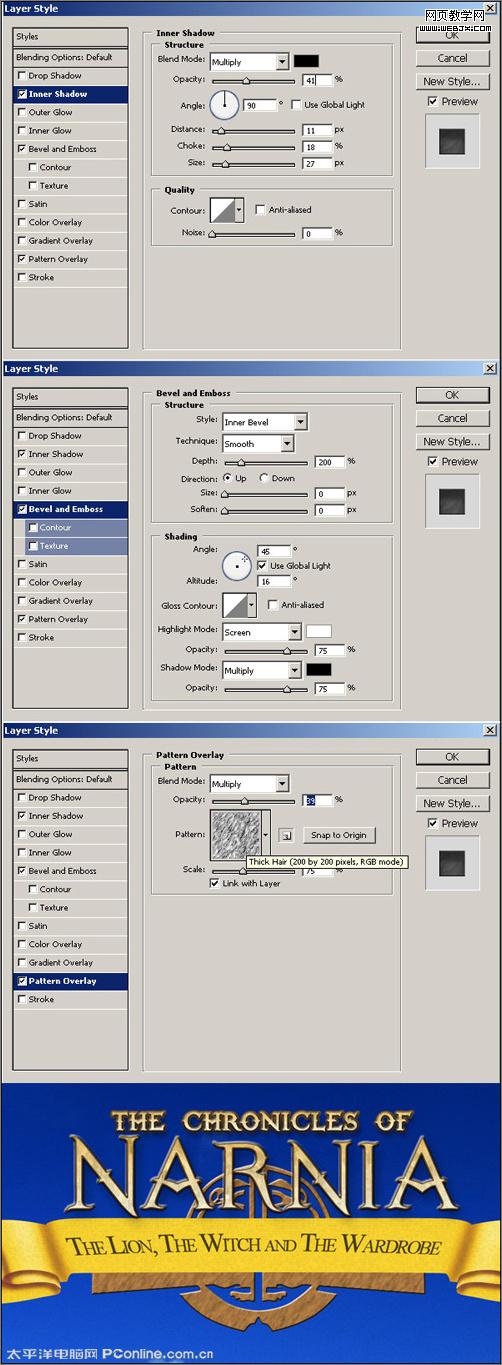Open the Shadow Mode dropdown showing Multiply
This screenshot has width=502, height=1365.
coord(261,670)
